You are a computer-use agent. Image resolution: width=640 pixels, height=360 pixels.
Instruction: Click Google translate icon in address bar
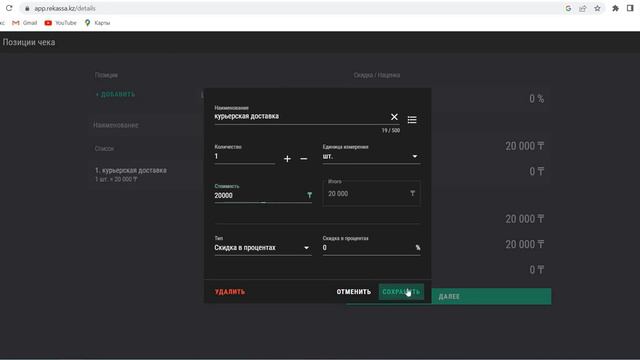(x=568, y=8)
